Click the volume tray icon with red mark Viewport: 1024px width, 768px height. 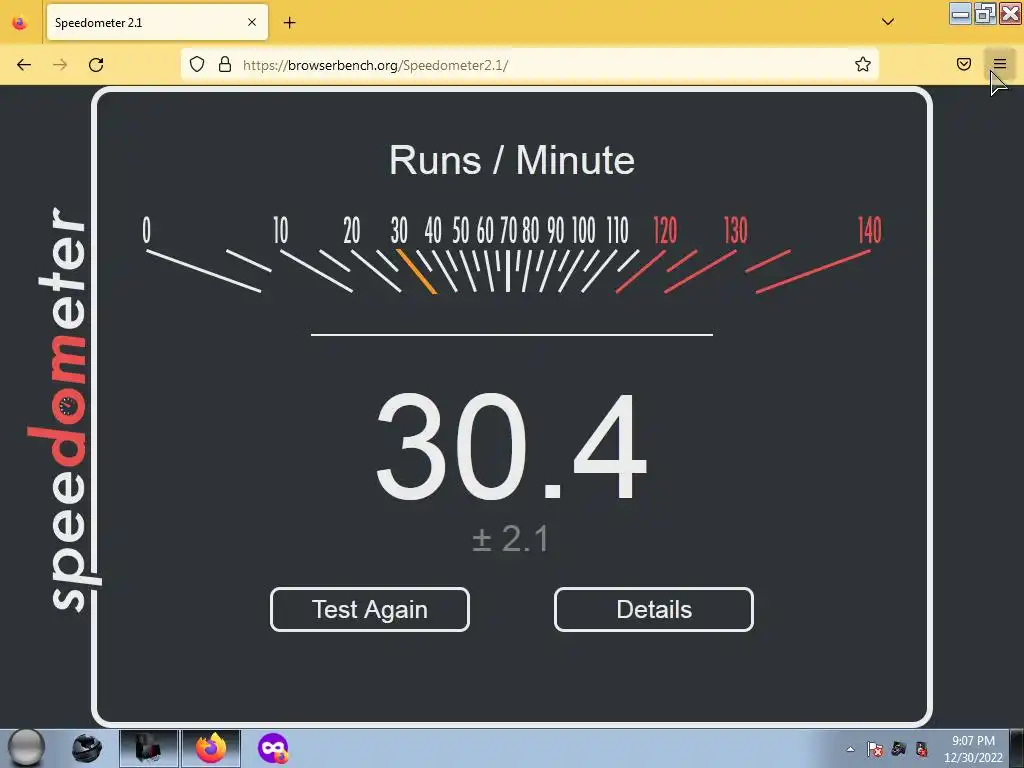coord(921,749)
